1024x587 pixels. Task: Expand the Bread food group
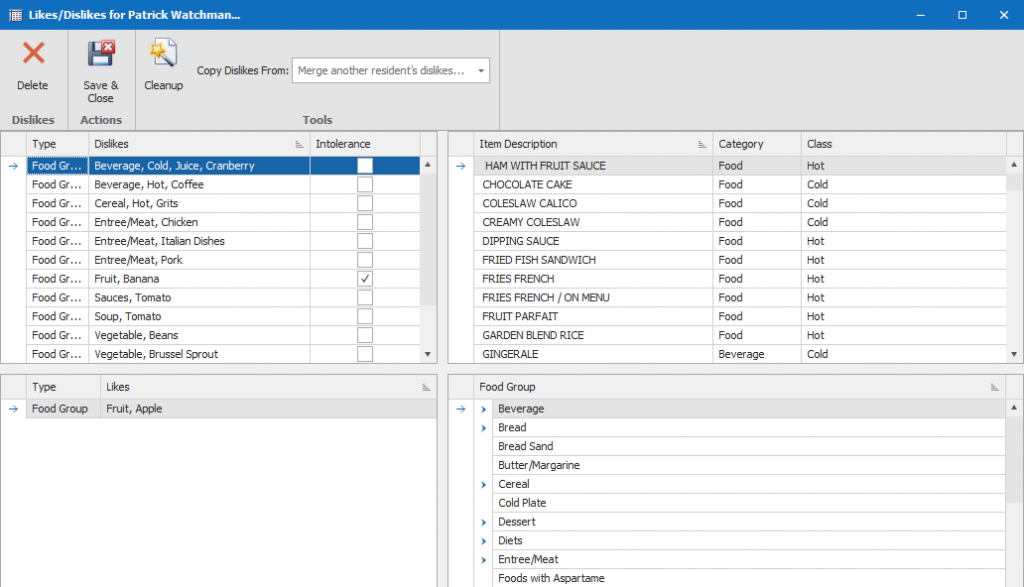pos(484,428)
